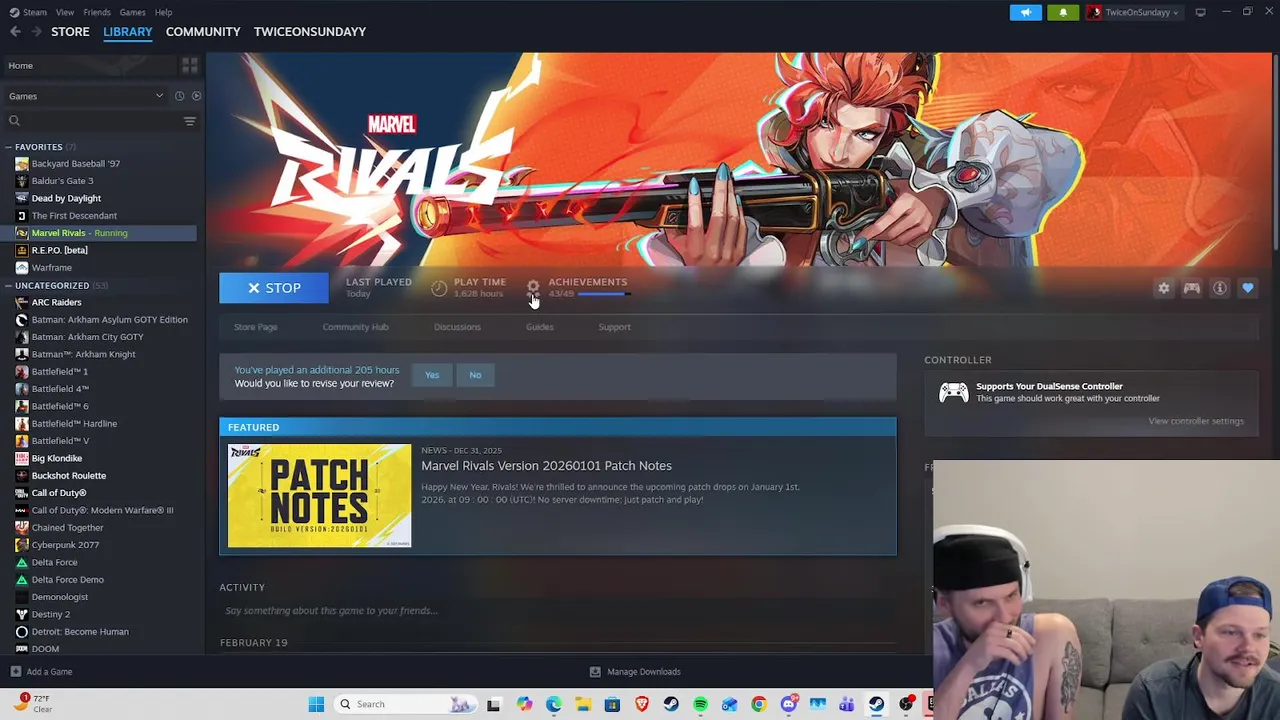Click the activity 'Say something' input field
This screenshot has height=720, width=1280.
pyautogui.click(x=560, y=611)
